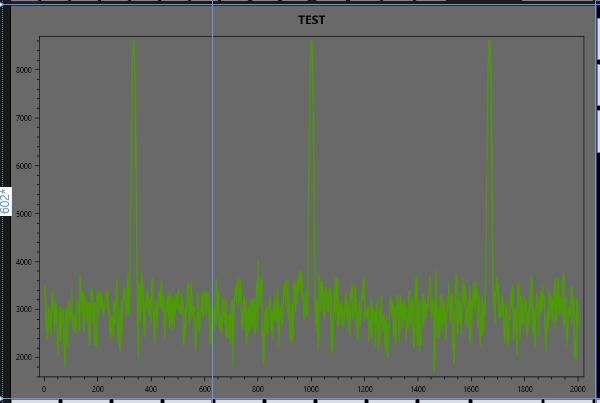The width and height of the screenshot is (600, 403).
Task: Click the 3000 Y-axis label
Action: tap(24, 309)
